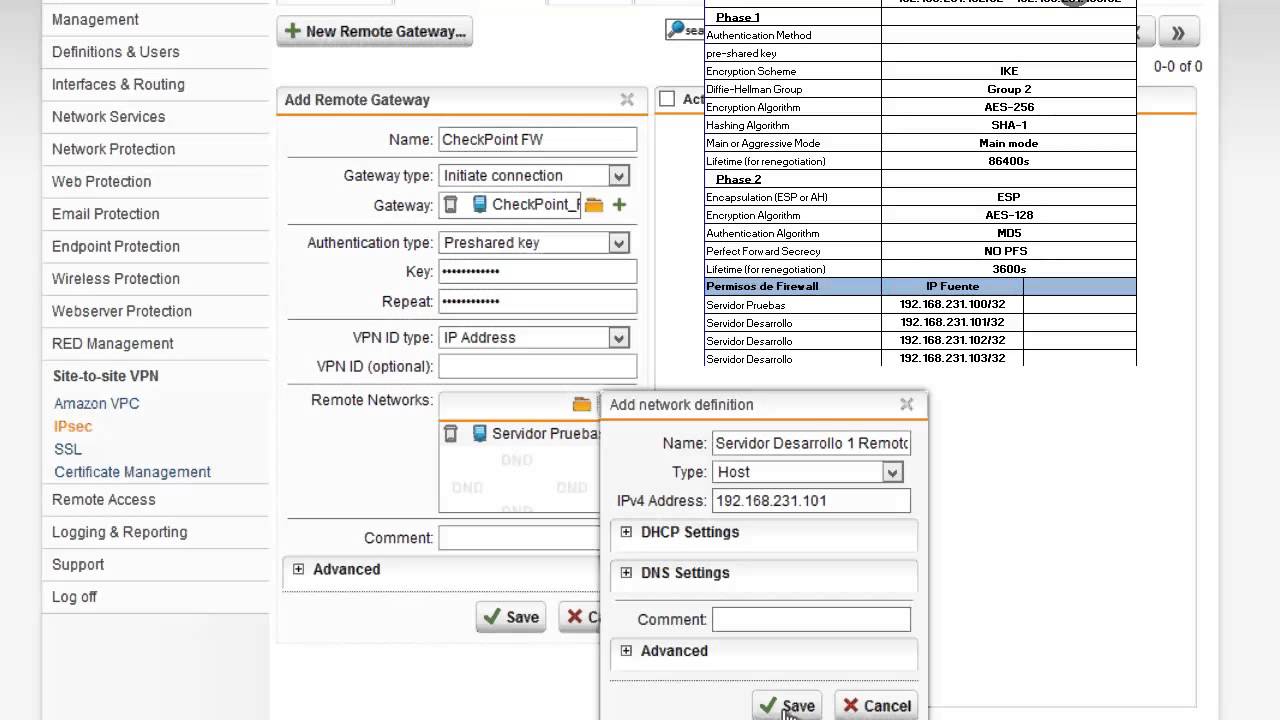
Task: Click Log off in sidebar
Action: click(74, 597)
